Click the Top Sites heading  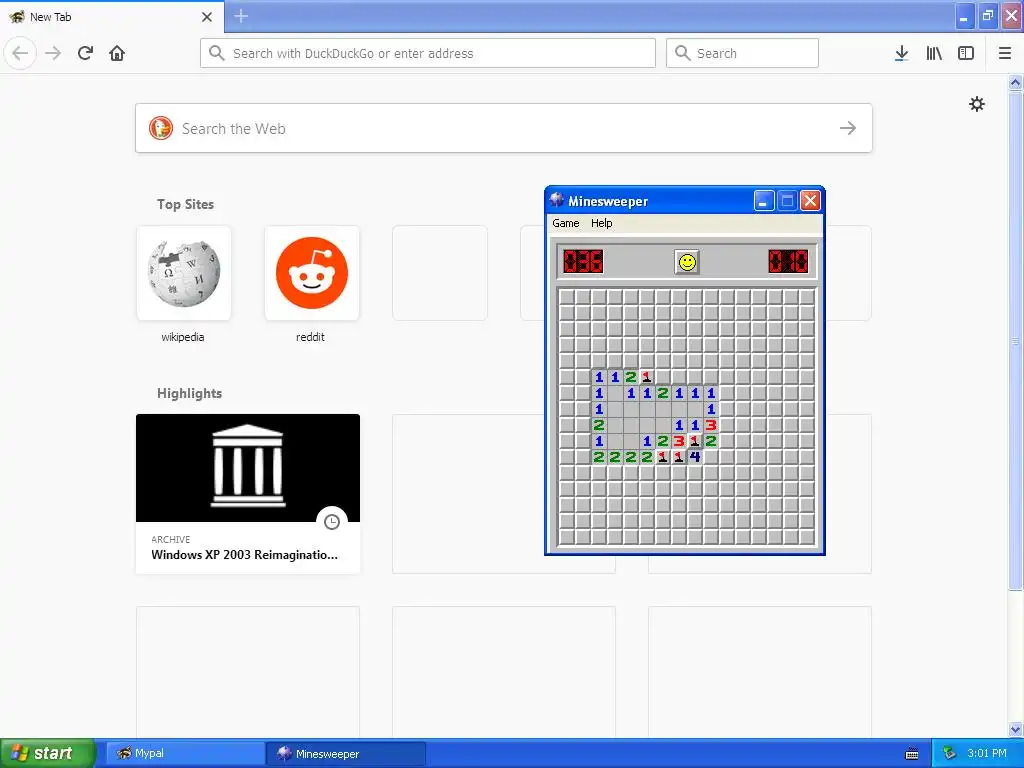(x=185, y=204)
